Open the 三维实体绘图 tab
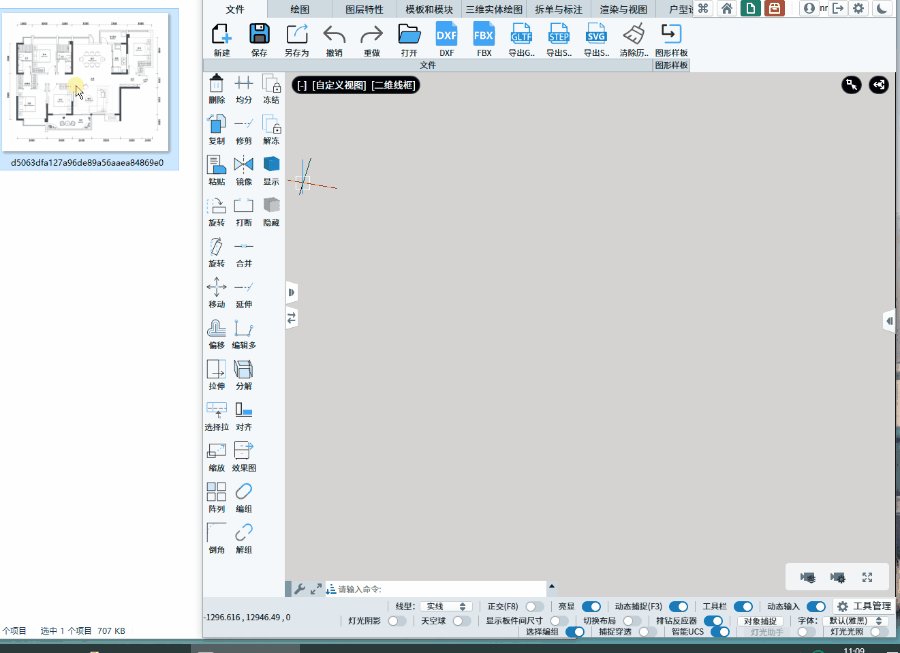Image resolution: width=900 pixels, height=653 pixels. click(x=494, y=9)
